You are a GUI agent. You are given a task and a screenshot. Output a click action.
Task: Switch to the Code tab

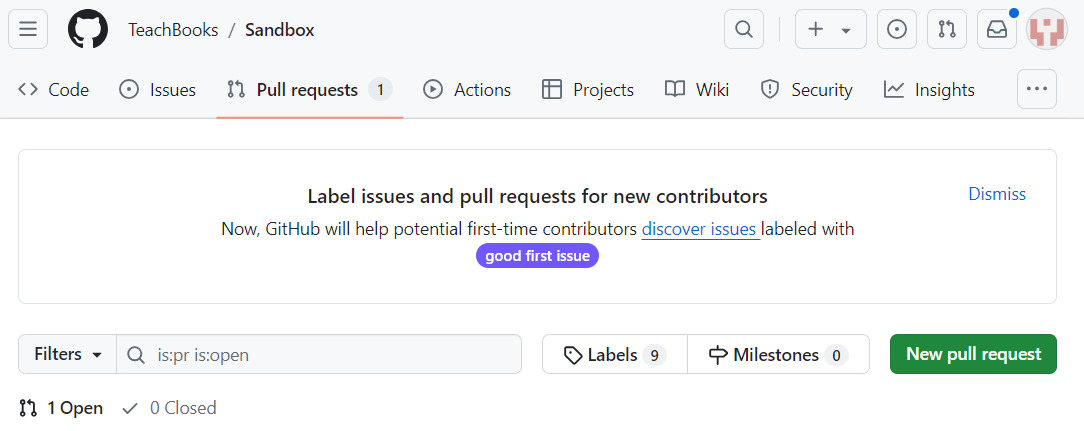click(x=54, y=90)
